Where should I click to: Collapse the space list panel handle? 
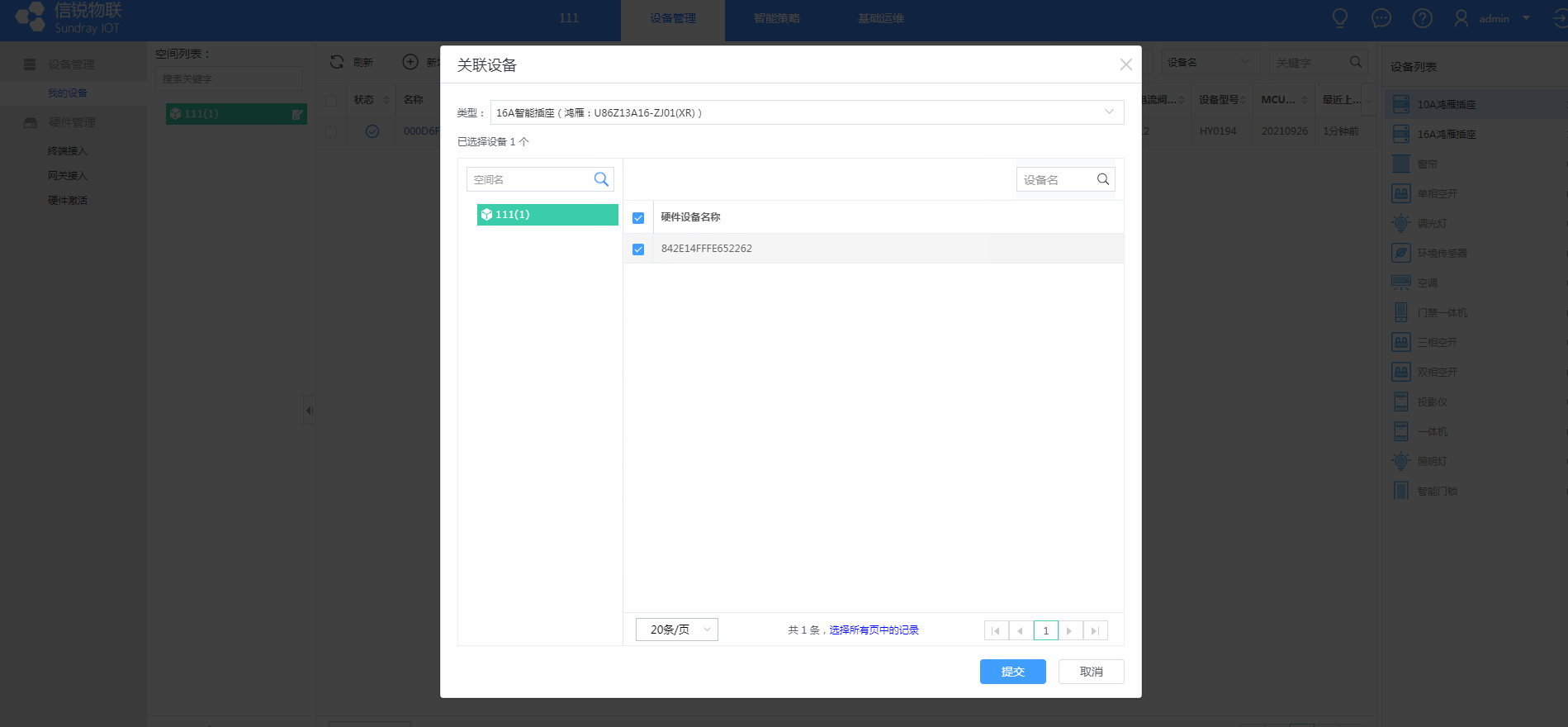tap(309, 411)
